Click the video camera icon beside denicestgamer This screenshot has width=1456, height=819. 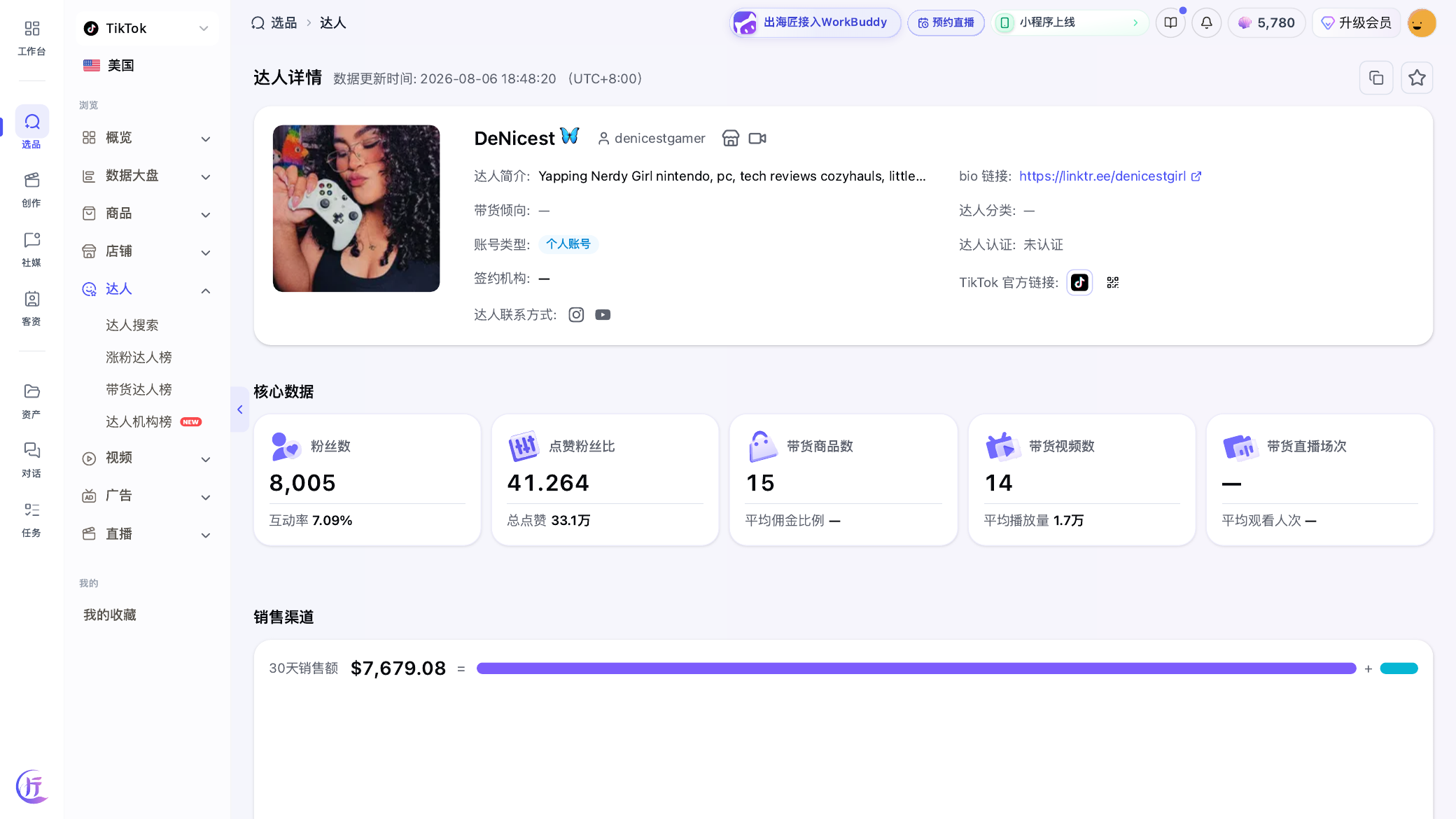tap(757, 139)
